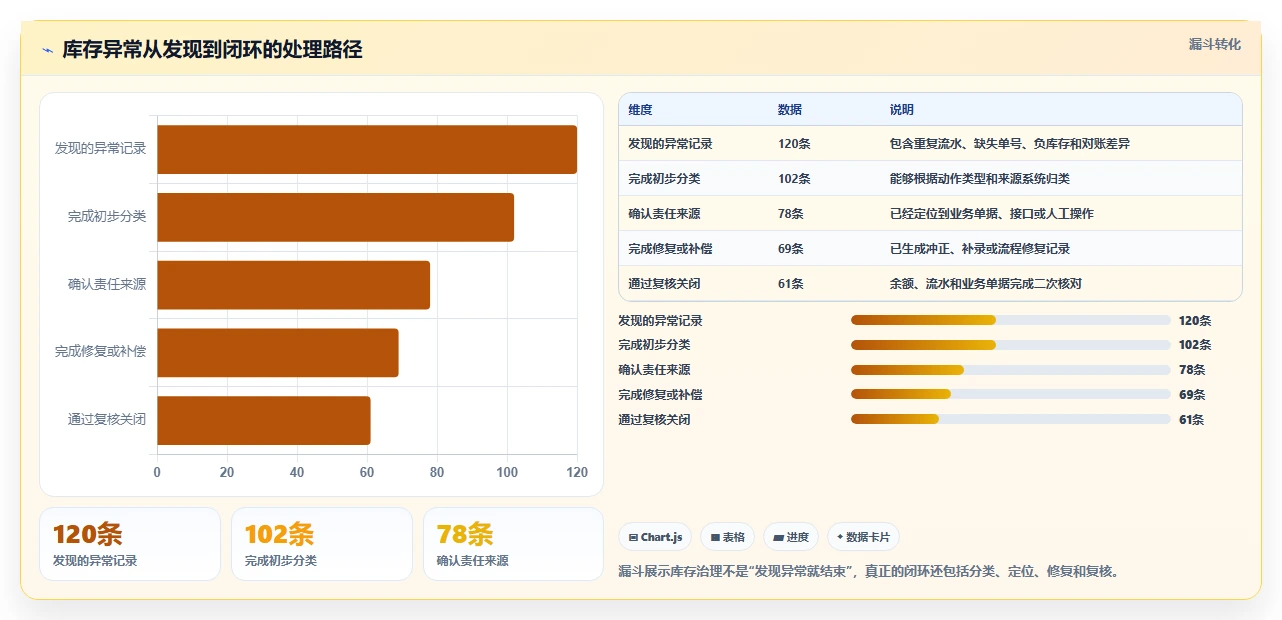Click the 78条 progress bar for 确认责任来源

pos(1010,370)
